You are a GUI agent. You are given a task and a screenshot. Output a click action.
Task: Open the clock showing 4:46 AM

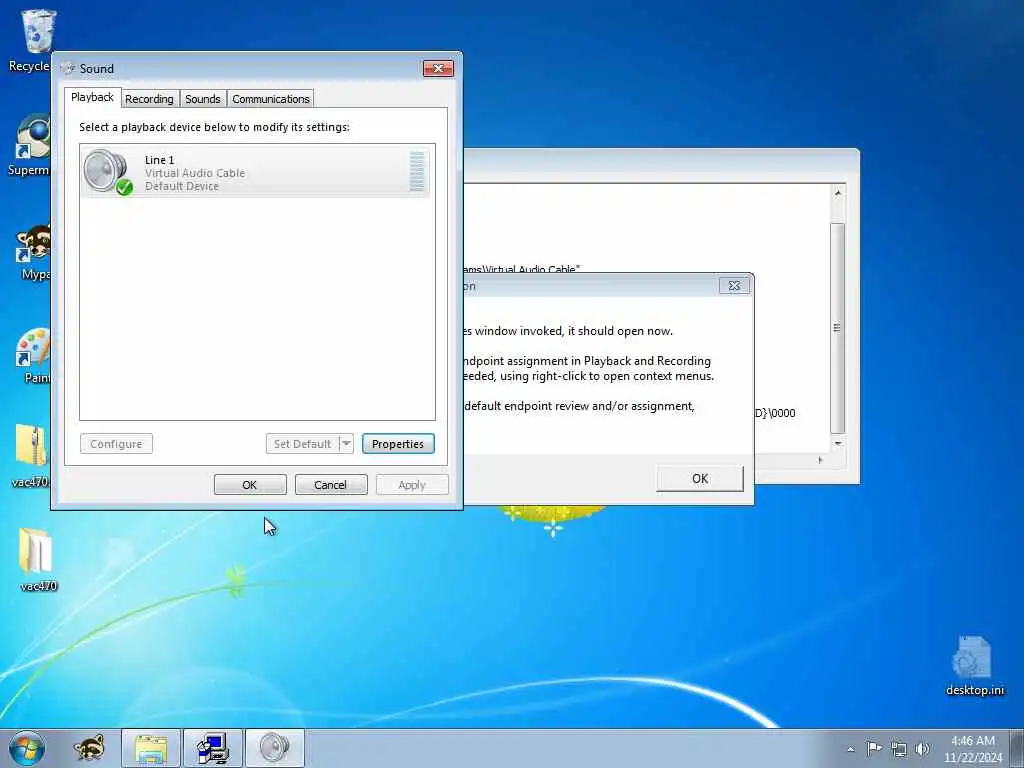click(972, 748)
